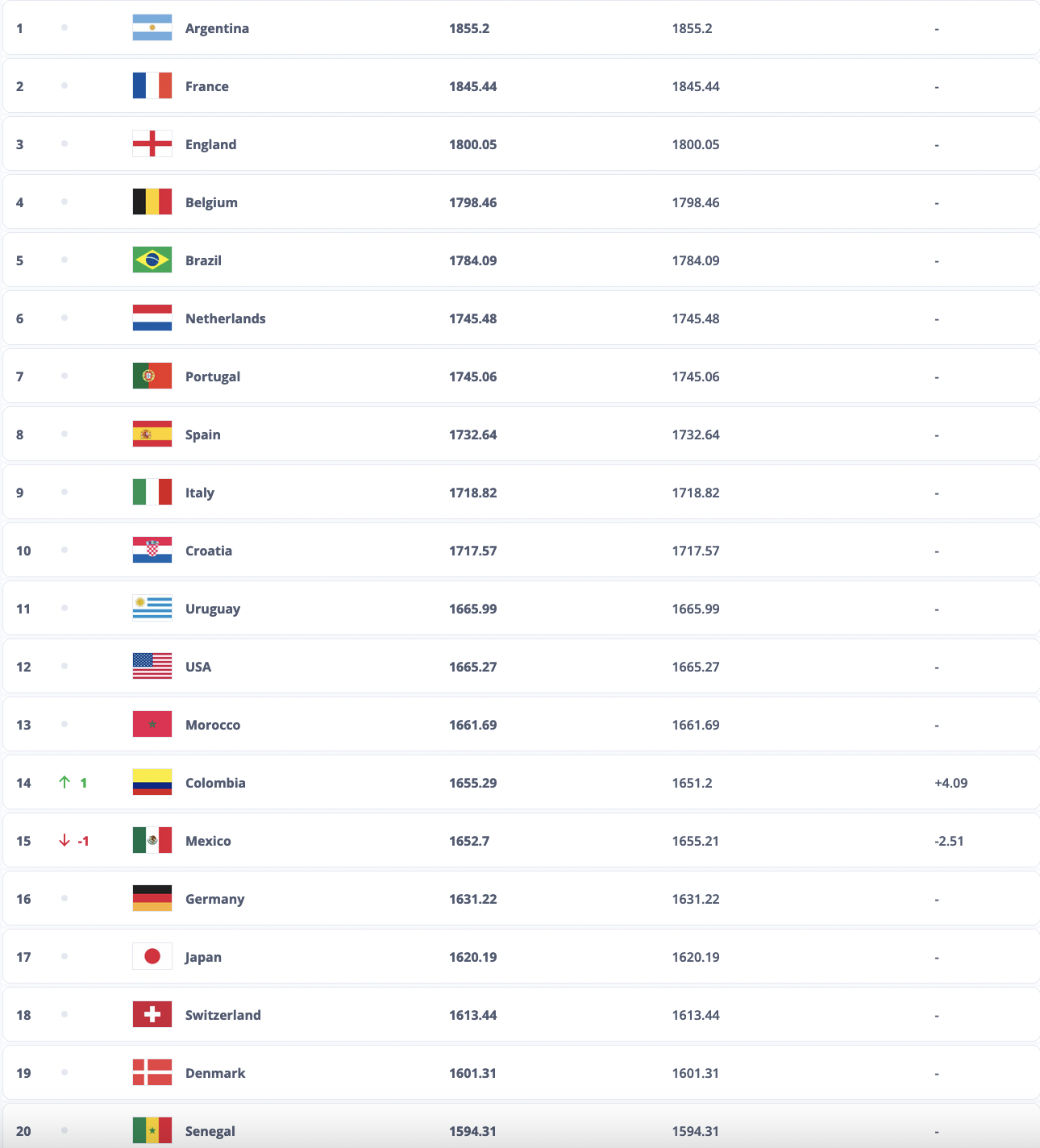Select the Morocco team name

pos(213,725)
